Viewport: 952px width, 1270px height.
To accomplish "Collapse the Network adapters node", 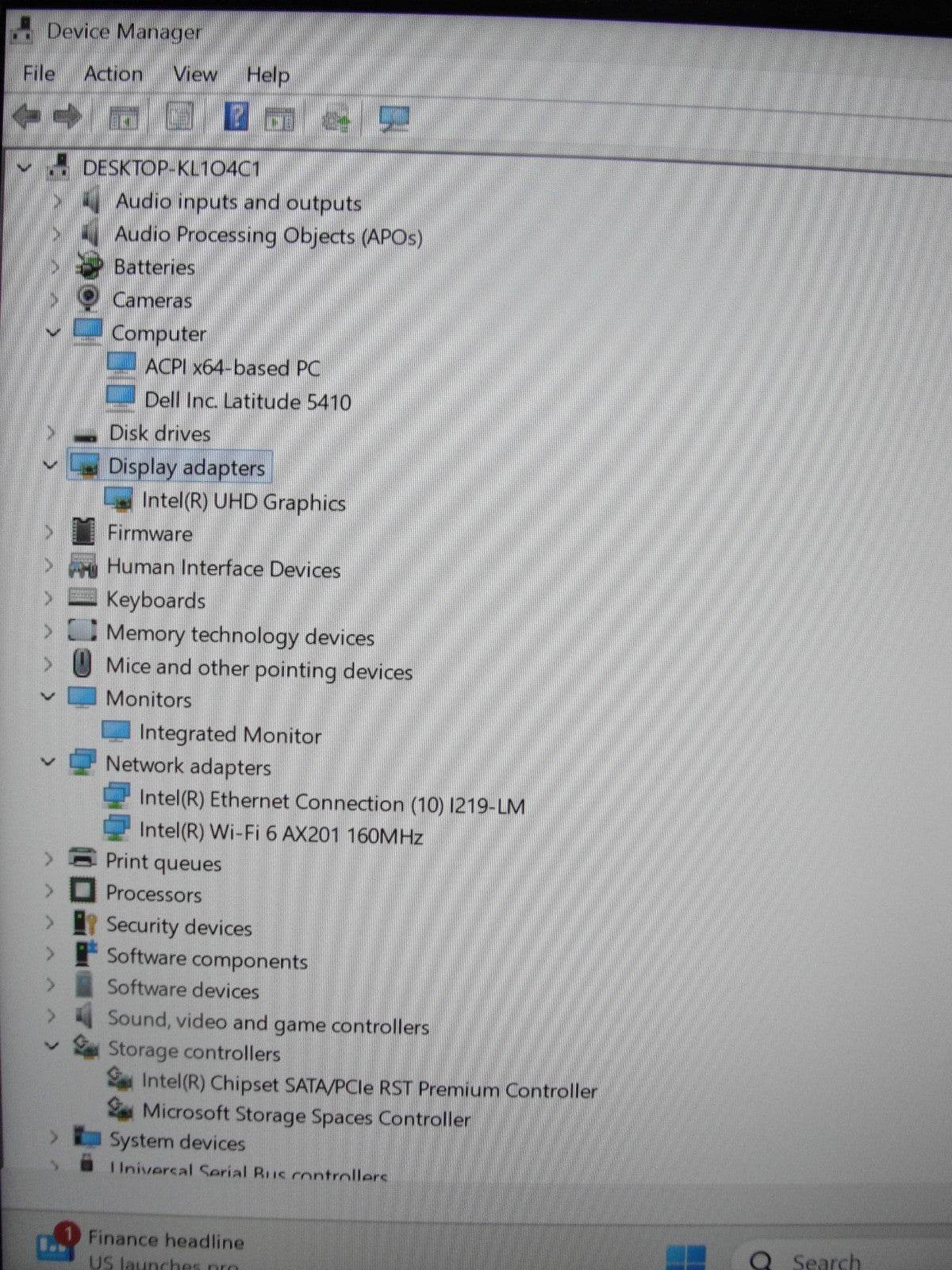I will point(48,762).
